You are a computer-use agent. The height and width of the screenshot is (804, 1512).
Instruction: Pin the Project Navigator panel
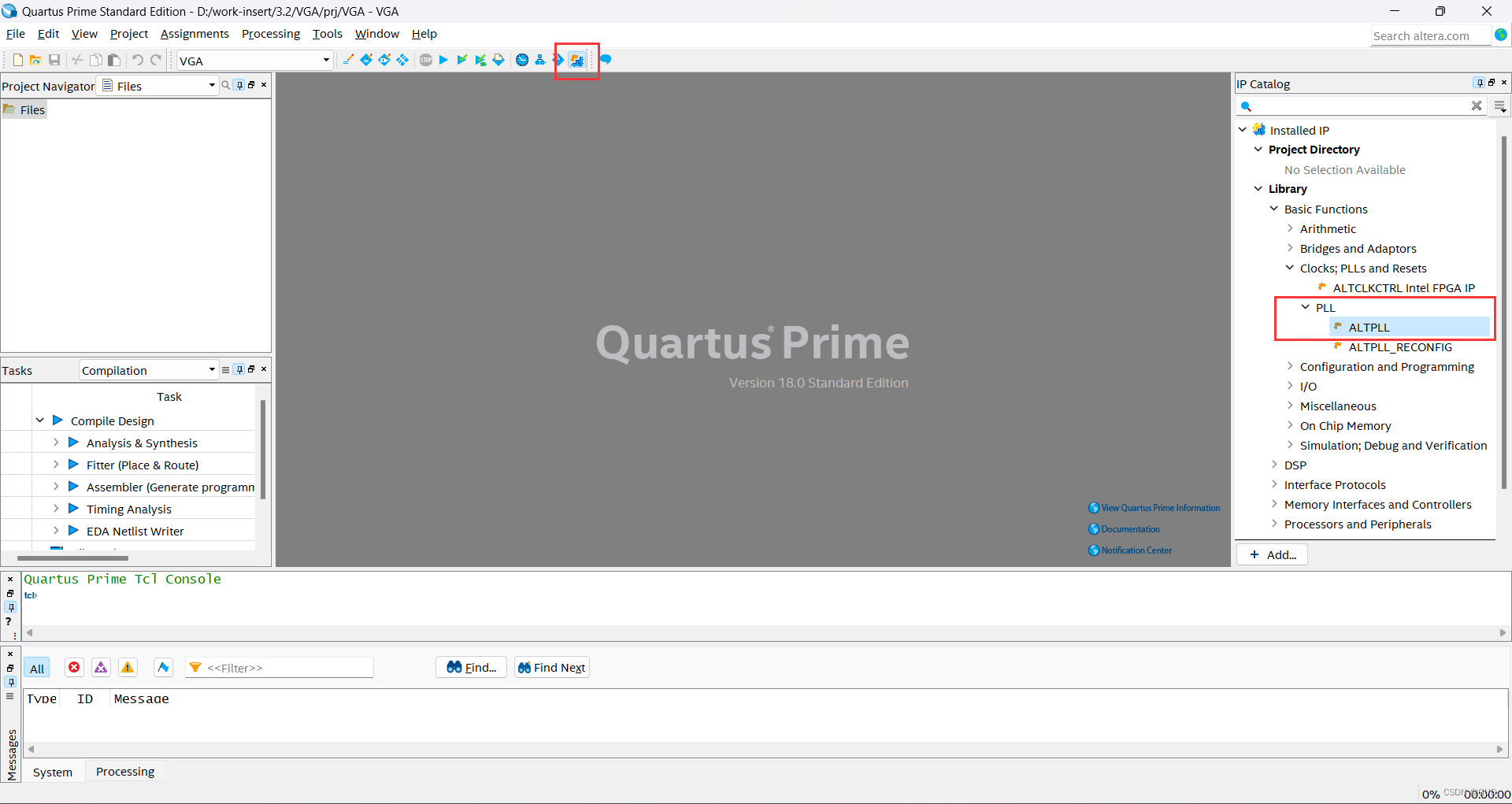pyautogui.click(x=240, y=85)
